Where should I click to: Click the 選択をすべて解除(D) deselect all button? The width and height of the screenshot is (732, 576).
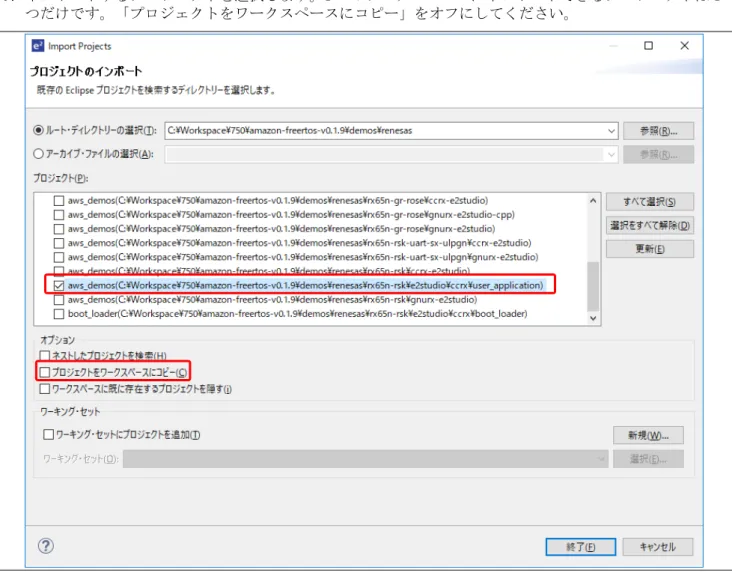tap(649, 225)
